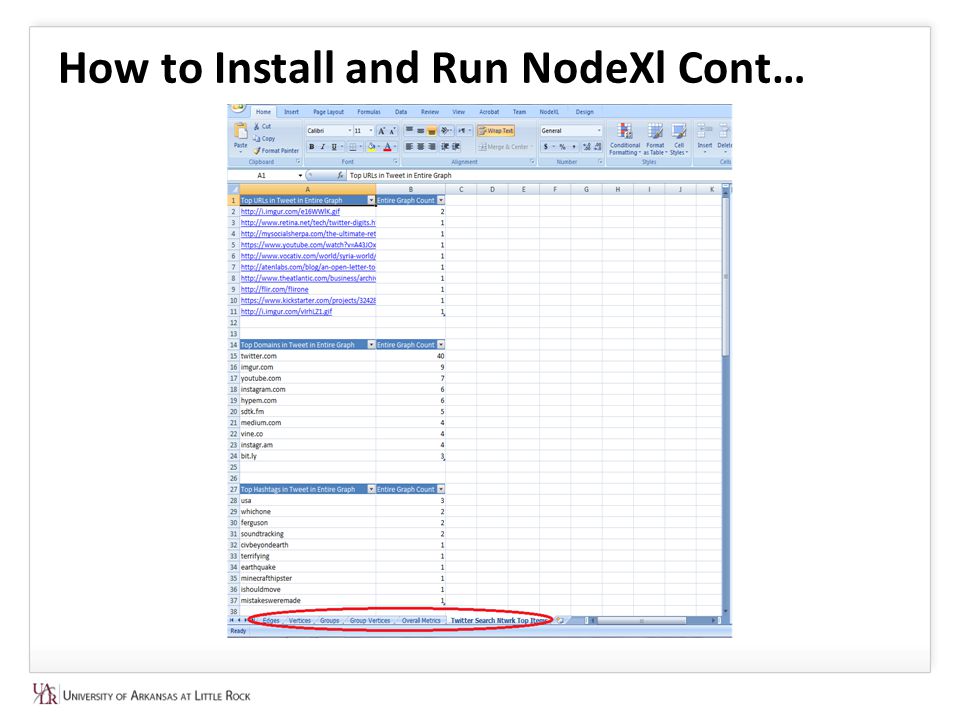Image resolution: width=960 pixels, height=720 pixels.
Task: Apply middle vertical alignment
Action: tap(421, 130)
